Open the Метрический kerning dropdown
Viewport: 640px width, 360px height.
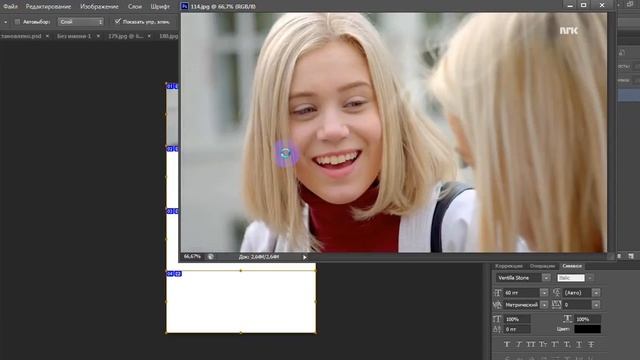(544, 305)
